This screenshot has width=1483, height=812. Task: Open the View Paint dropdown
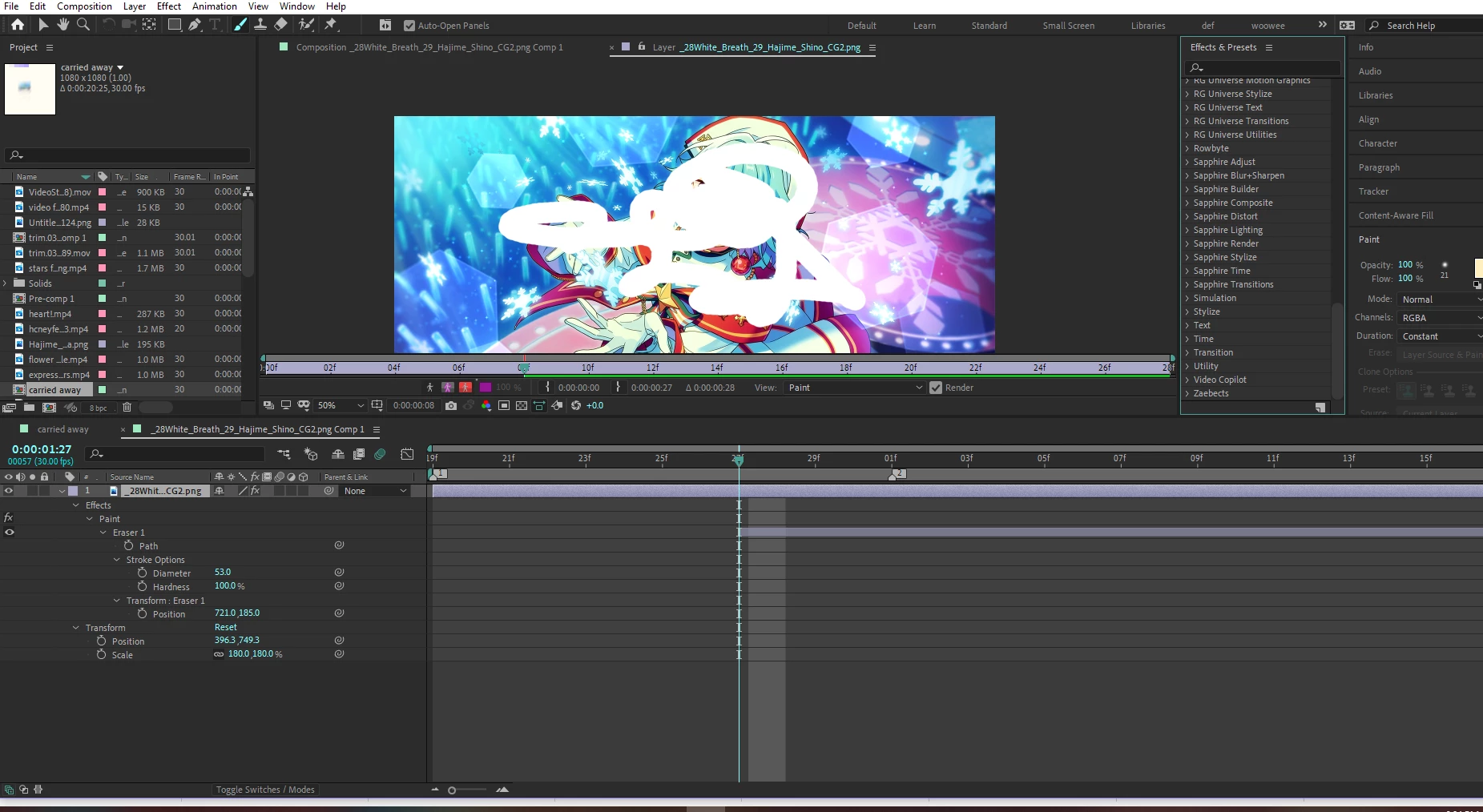pyautogui.click(x=855, y=388)
